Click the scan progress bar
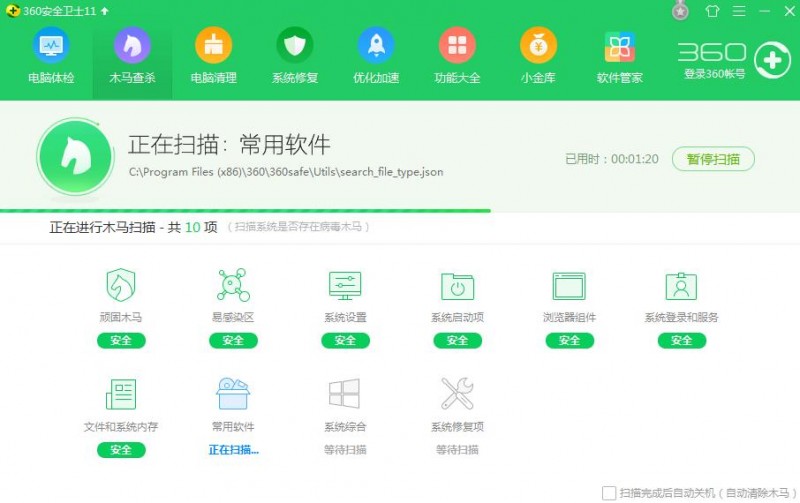The image size is (800, 503). pyautogui.click(x=245, y=210)
